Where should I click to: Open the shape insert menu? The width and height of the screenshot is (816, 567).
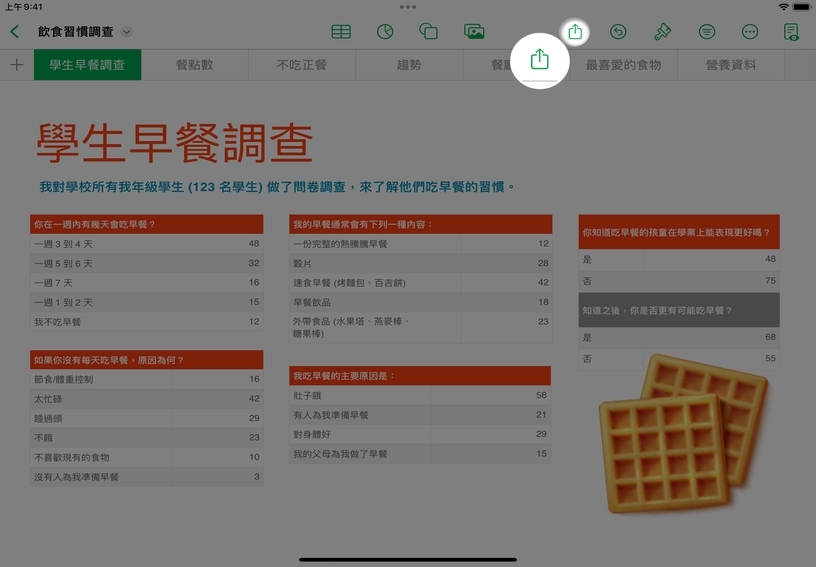tap(429, 32)
